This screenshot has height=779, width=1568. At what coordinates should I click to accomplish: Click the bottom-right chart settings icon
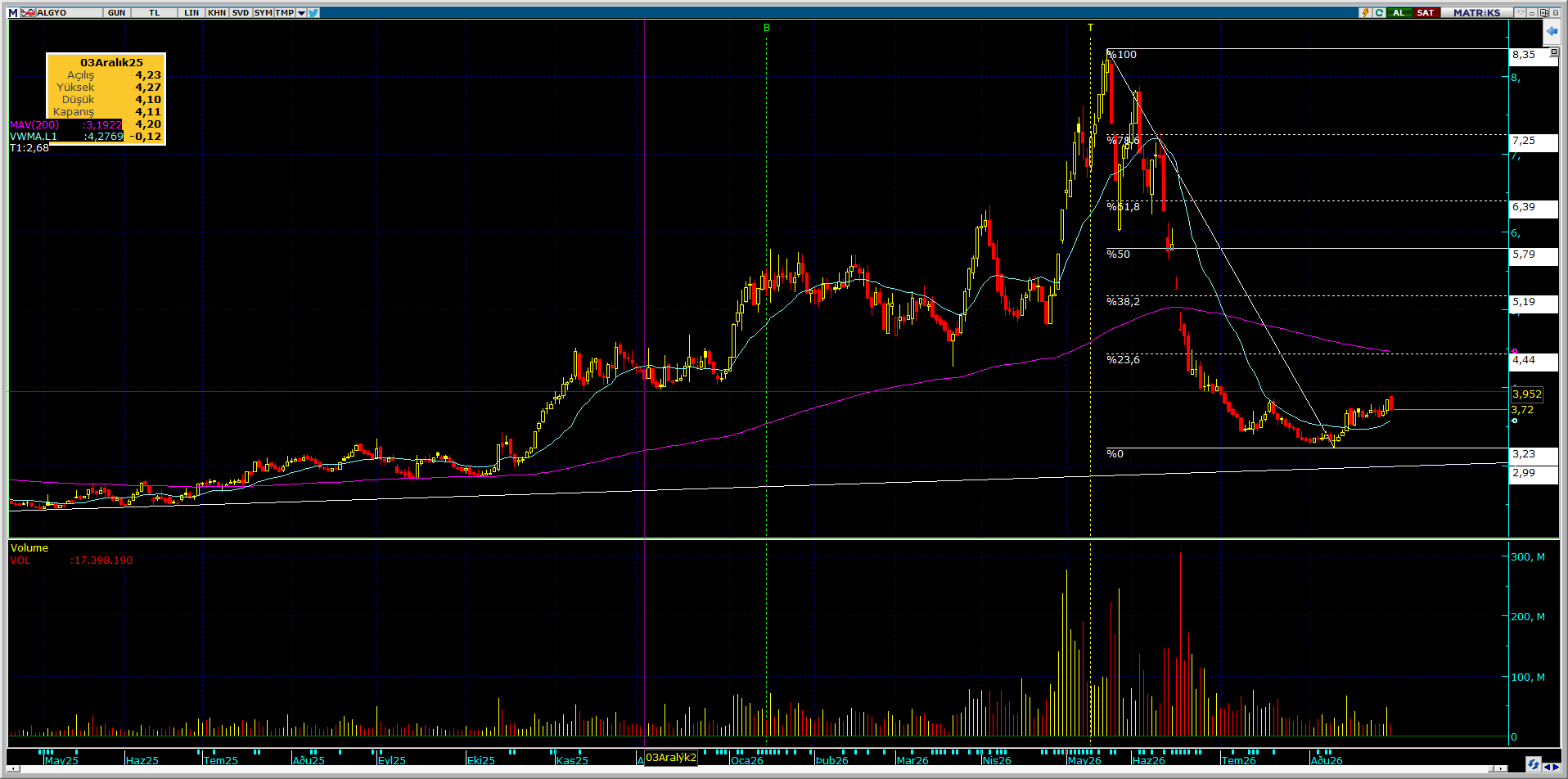click(1534, 764)
